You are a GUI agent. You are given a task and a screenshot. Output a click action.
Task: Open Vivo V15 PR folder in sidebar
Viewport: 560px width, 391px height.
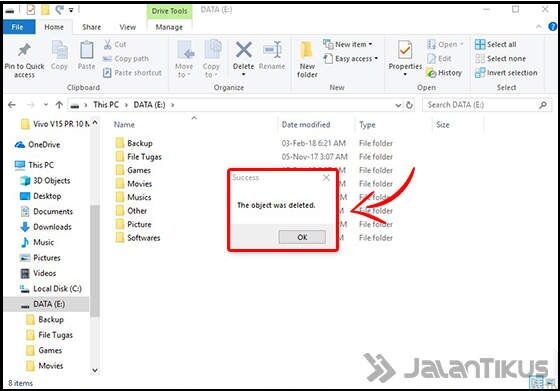55,124
